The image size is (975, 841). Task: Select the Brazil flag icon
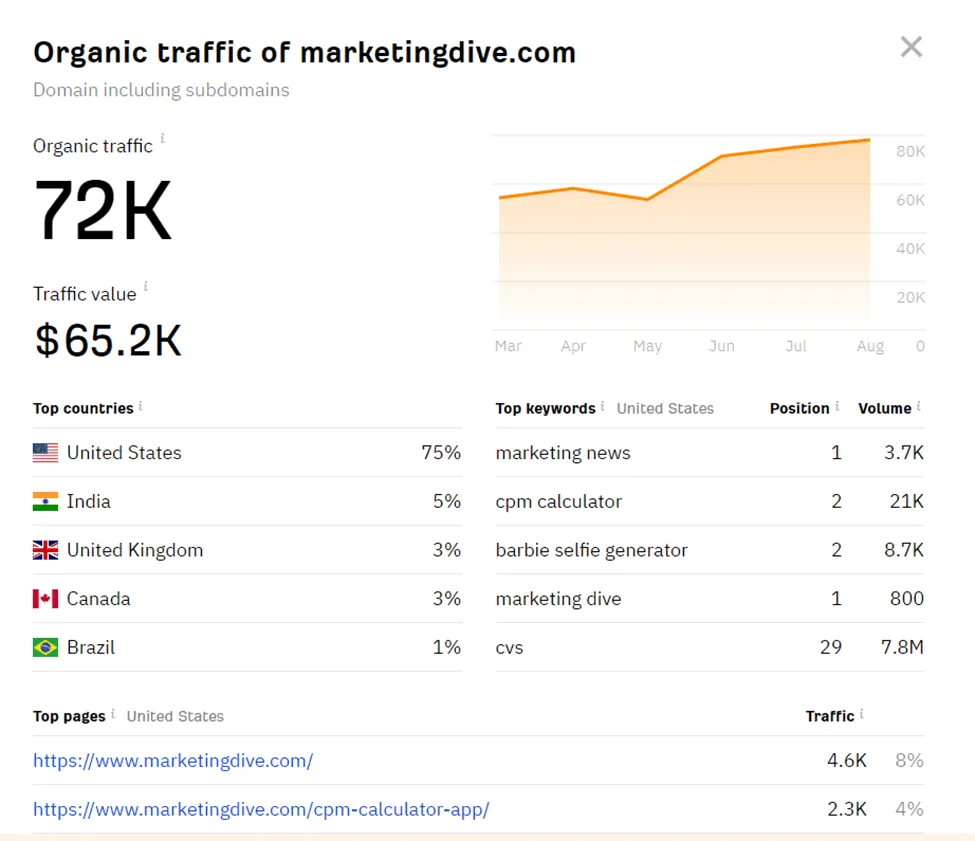click(44, 647)
